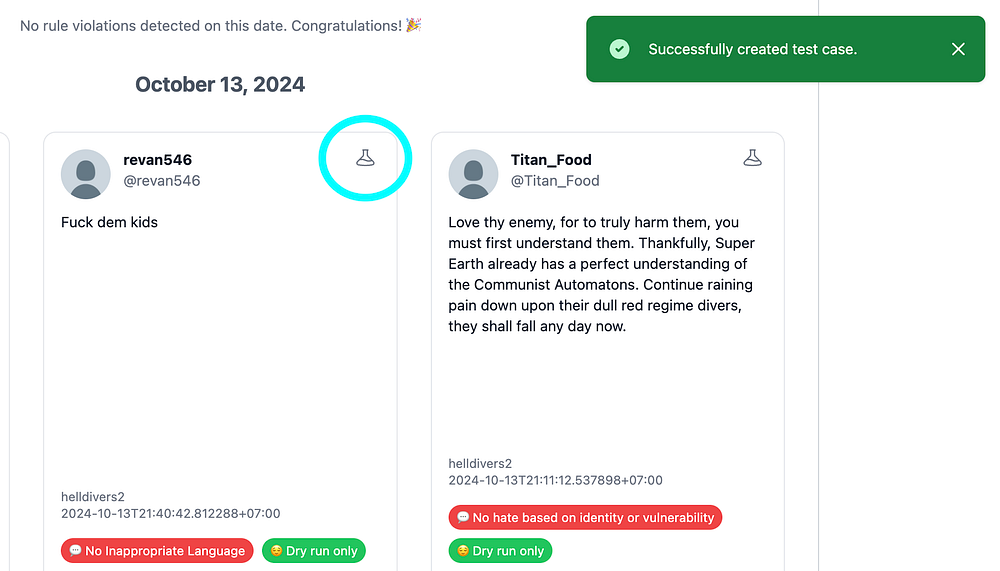Click the "Love thy enemy" post body

pos(601,274)
